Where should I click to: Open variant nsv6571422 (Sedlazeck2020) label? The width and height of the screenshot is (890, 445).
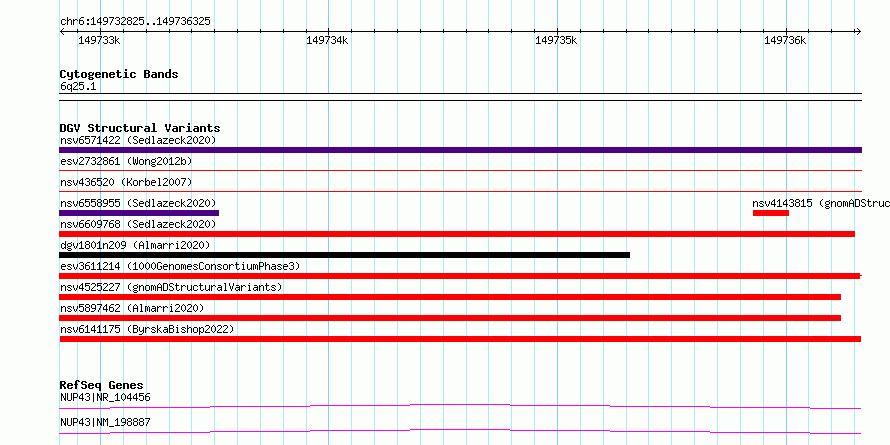pos(138,140)
